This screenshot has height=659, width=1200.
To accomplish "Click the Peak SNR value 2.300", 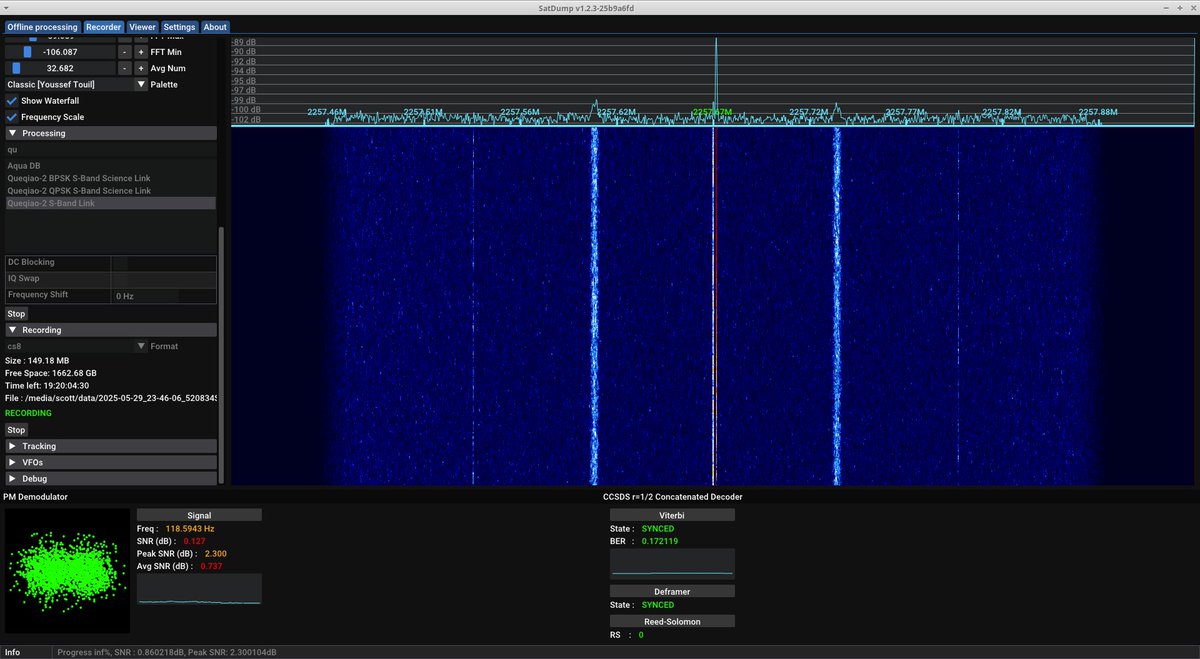I will 215,553.
